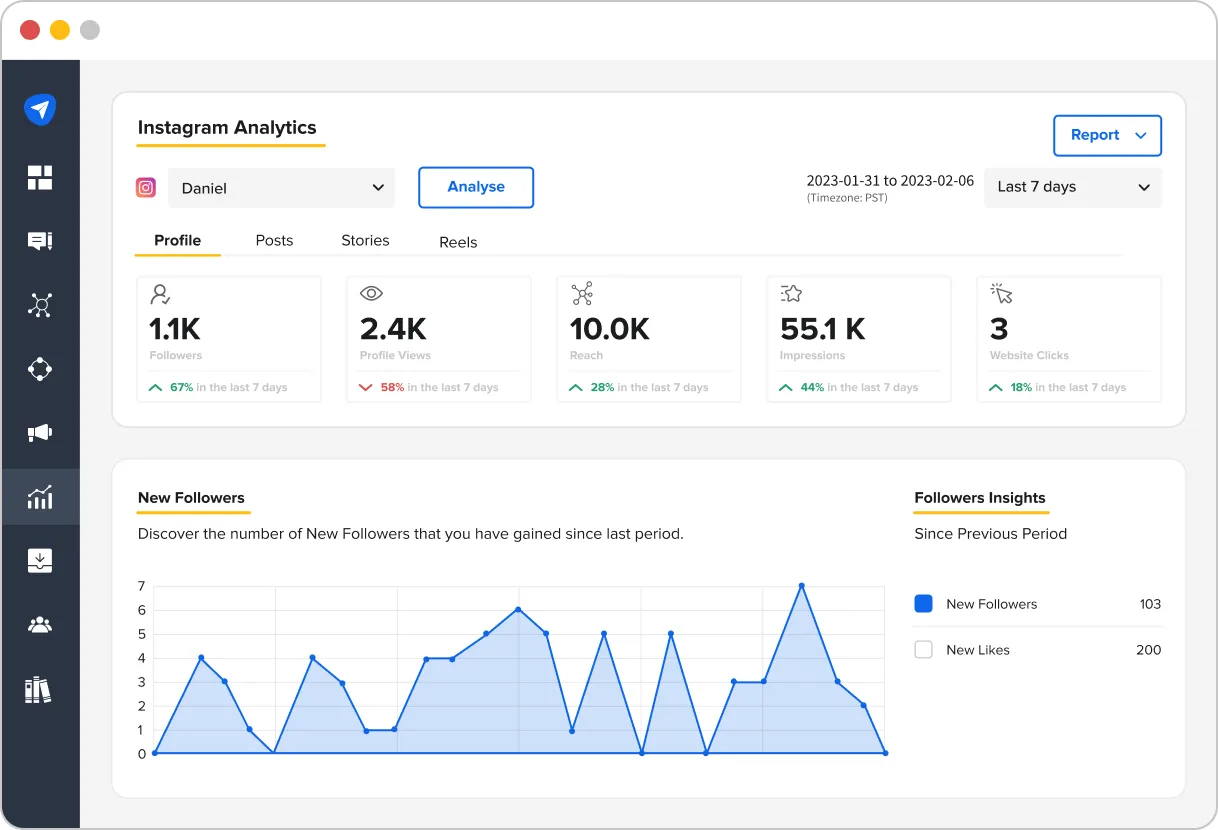Open the megaphone icon in sidebar

40,433
